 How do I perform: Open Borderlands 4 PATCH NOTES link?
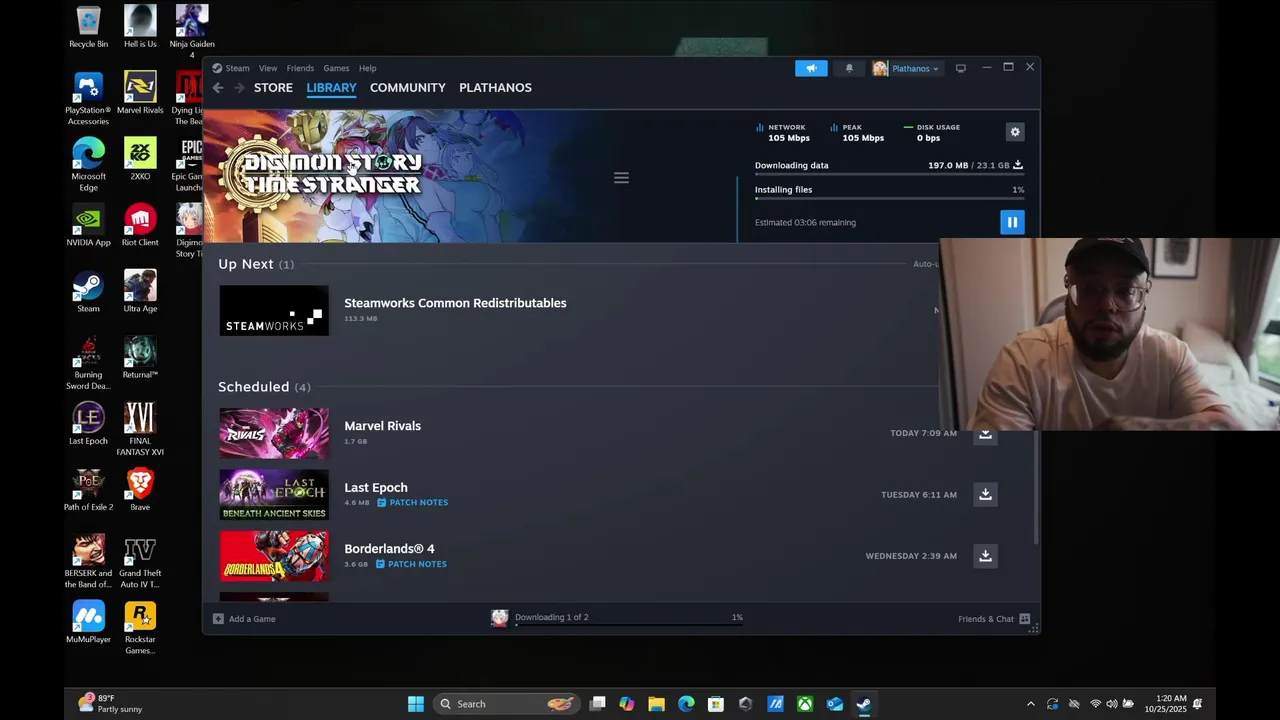pyautogui.click(x=412, y=564)
